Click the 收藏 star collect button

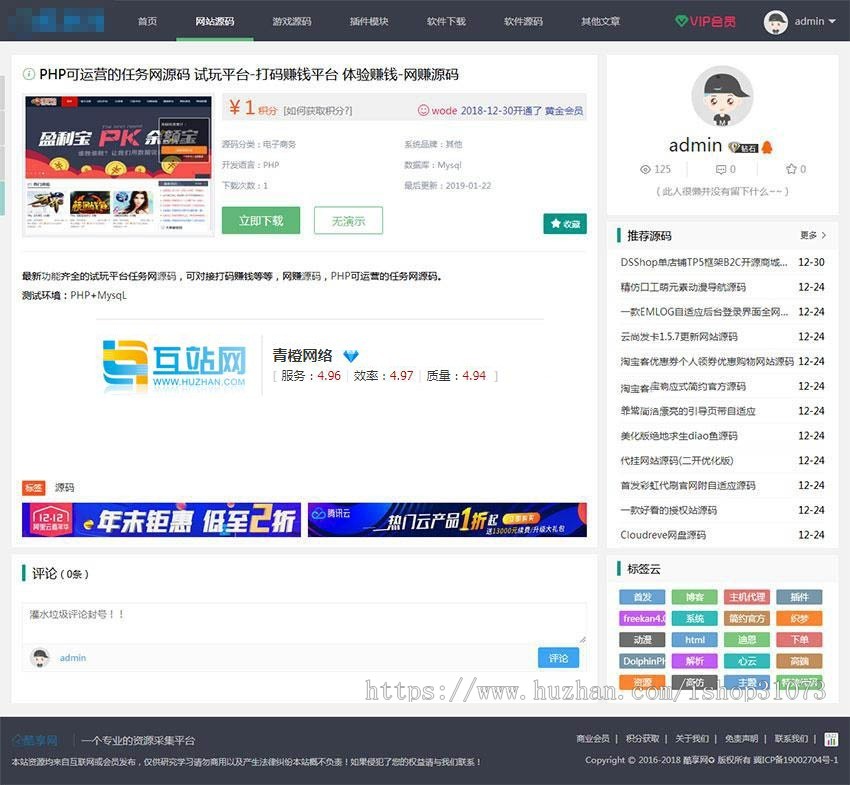pos(565,224)
